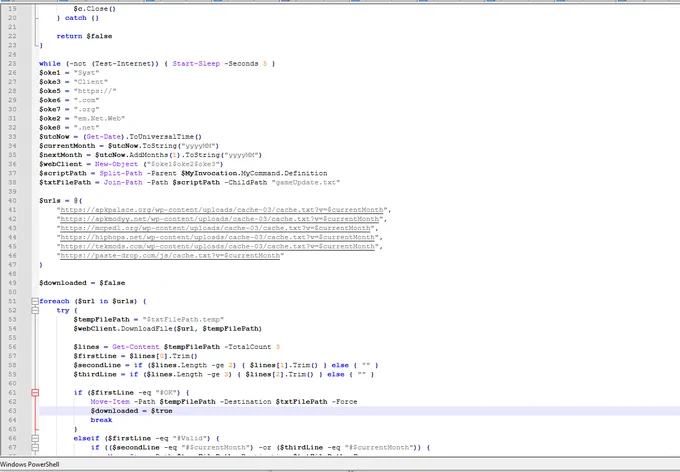Open the apkpalace.org cache.txt URL
Viewport: 680px width, 472px height.
(x=222, y=210)
